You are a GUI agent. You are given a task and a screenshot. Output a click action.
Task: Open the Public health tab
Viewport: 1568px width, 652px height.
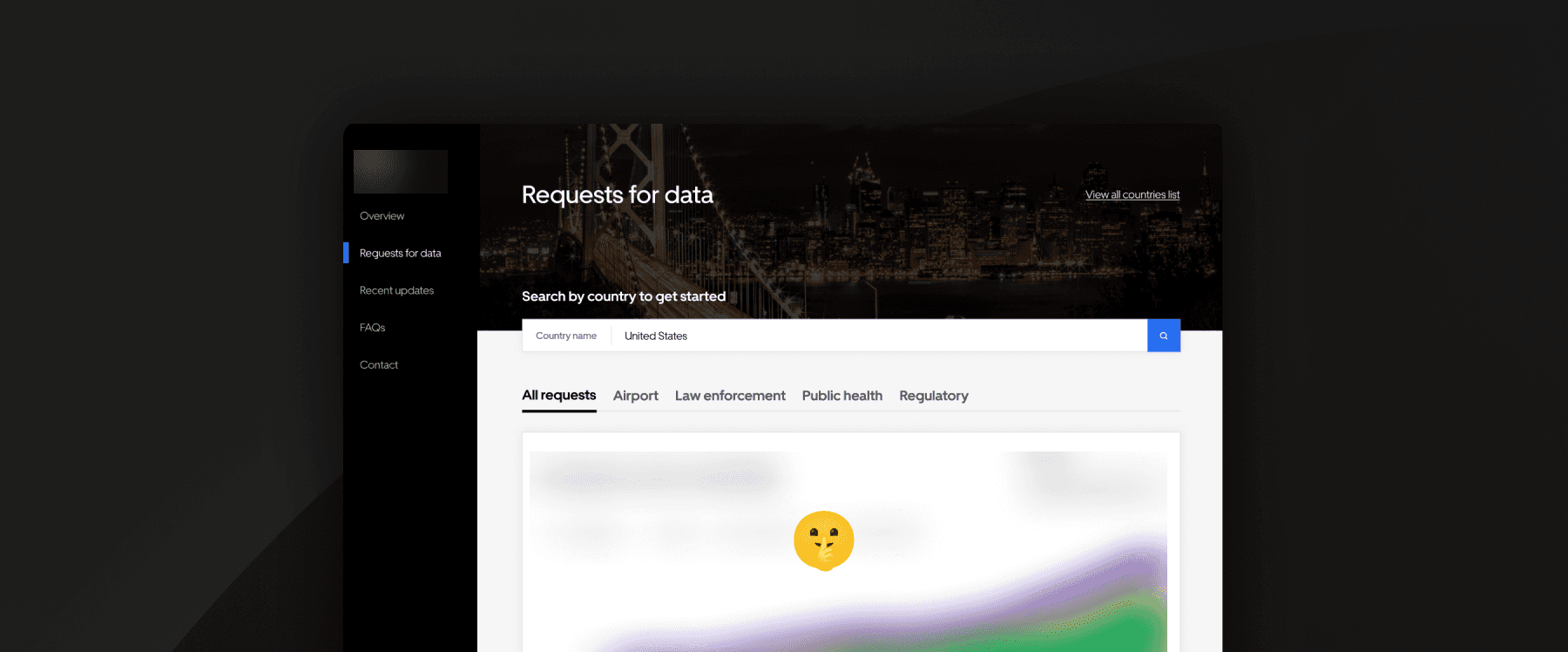pyautogui.click(x=842, y=396)
